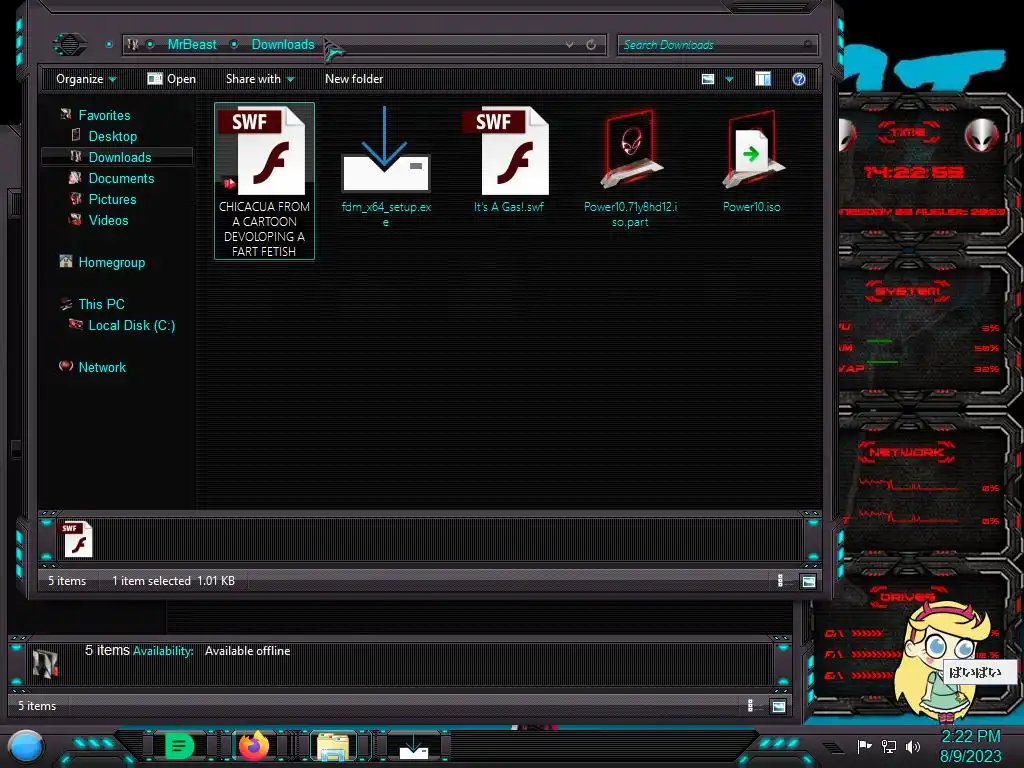This screenshot has width=1024, height=768.
Task: Select Favorites in the navigation pane
Action: [x=104, y=115]
